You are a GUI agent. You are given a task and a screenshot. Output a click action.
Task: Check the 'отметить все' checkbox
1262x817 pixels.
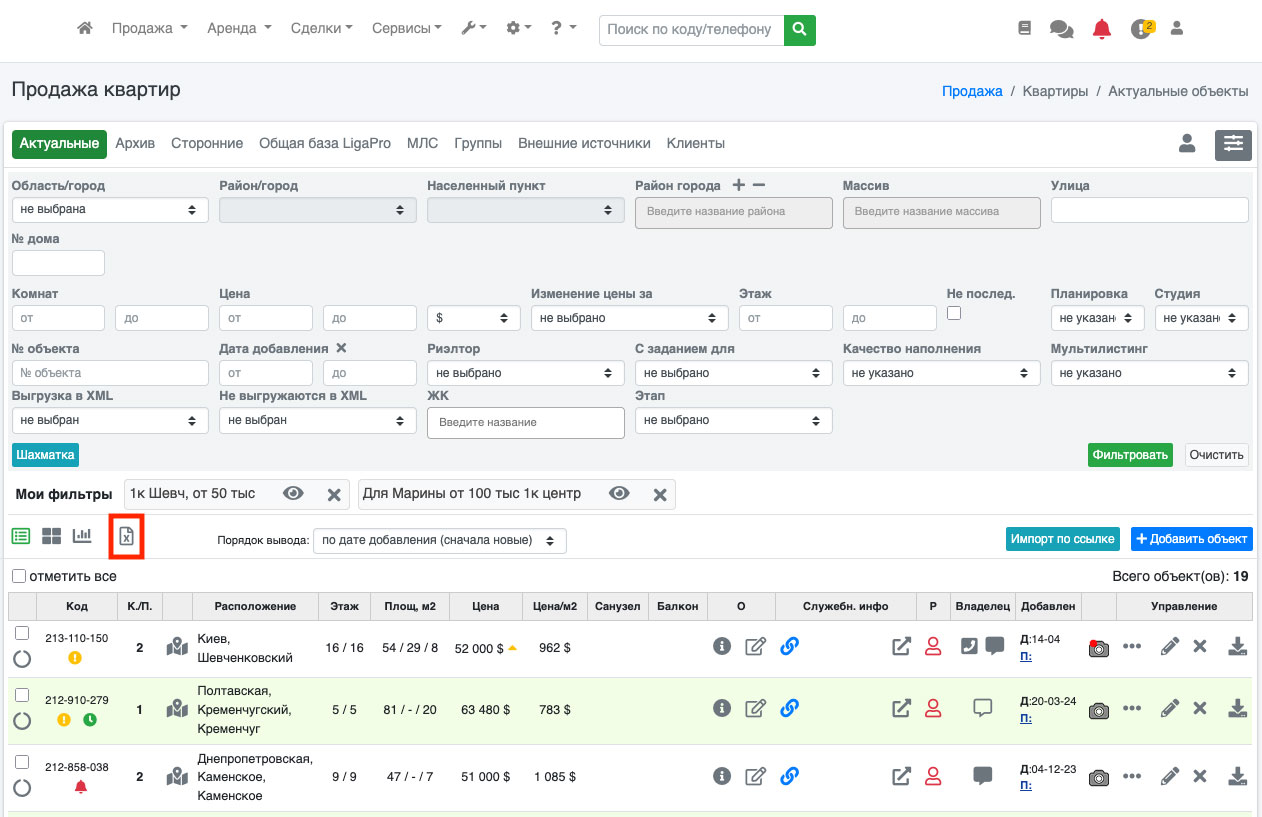tap(19, 576)
